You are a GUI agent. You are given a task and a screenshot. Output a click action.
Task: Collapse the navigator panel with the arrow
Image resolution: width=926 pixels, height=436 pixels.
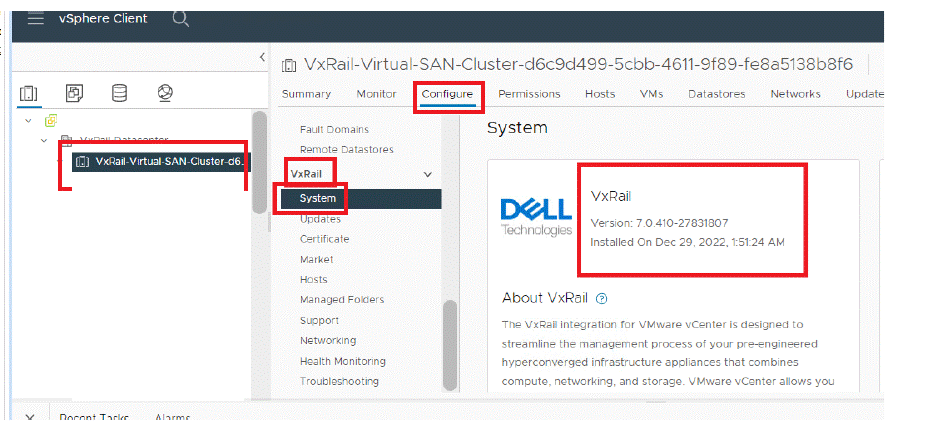coord(262,57)
